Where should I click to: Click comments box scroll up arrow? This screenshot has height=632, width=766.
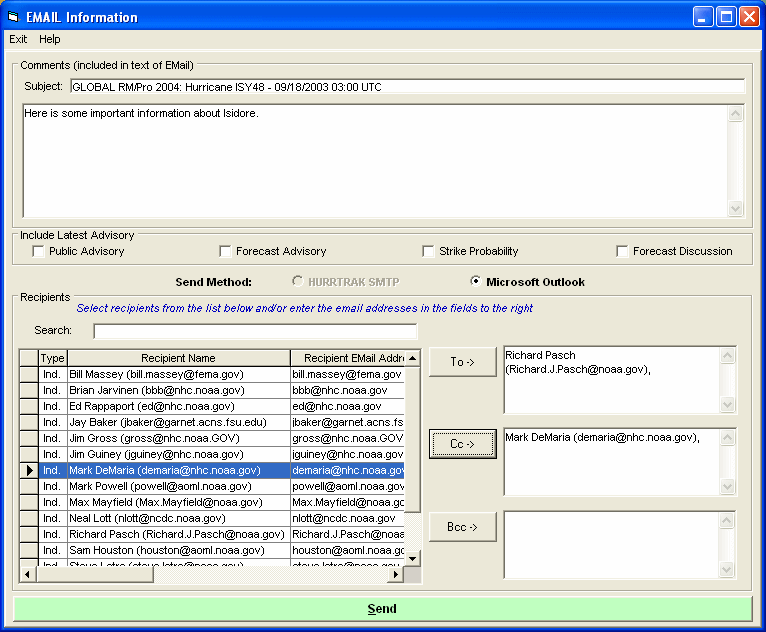pos(735,113)
